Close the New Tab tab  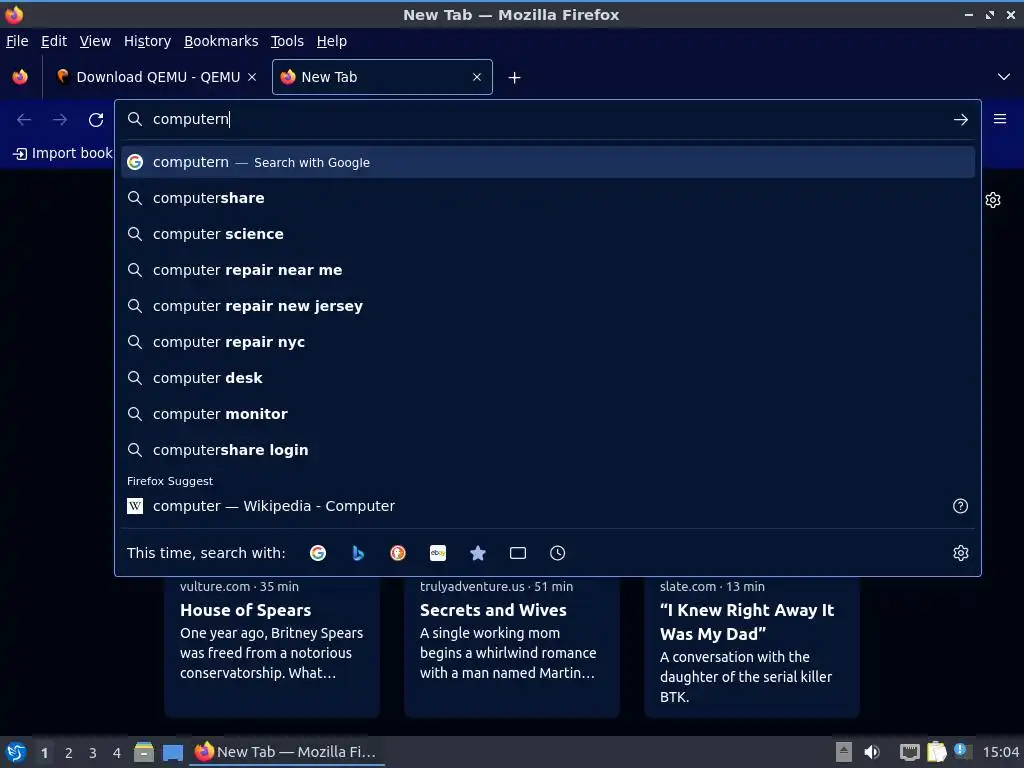tap(477, 77)
